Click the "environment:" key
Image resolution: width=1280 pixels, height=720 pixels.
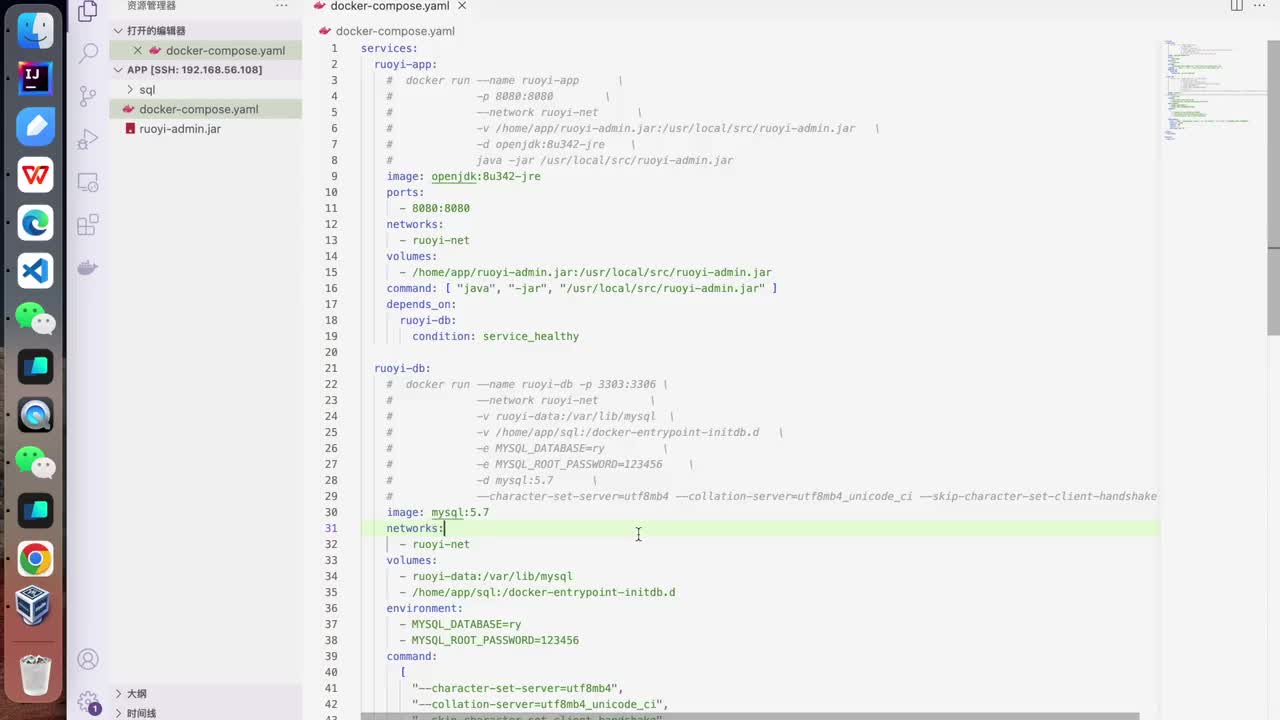424,608
